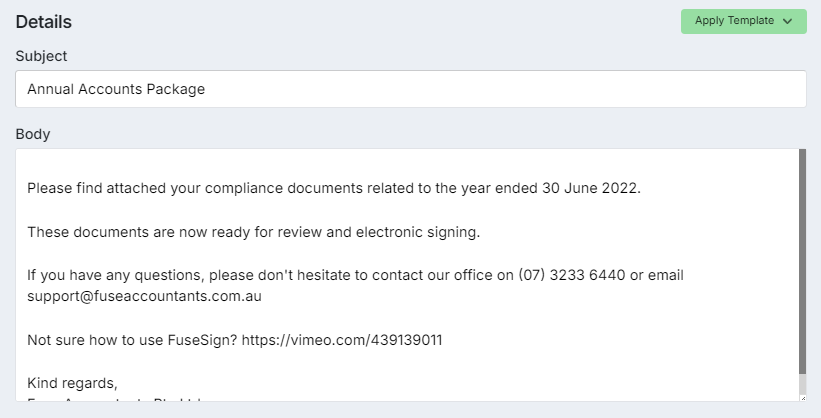Screen dimensions: 821x418
Task: Click the support@fuseaccountants.com.au email address
Action: click(144, 297)
